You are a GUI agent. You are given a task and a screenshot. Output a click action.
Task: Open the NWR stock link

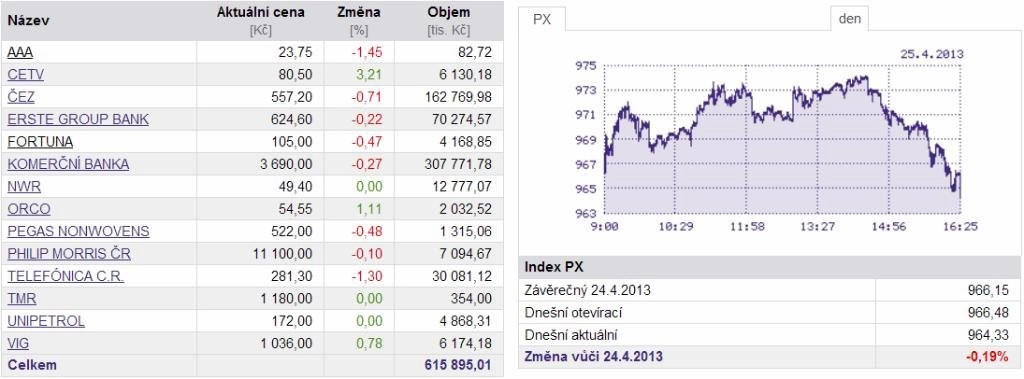coord(24,187)
